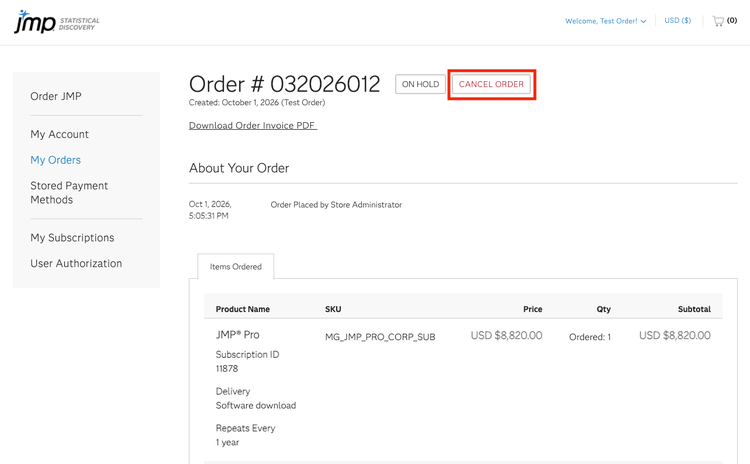This screenshot has height=464, width=750.
Task: Click the JMP Statistical Discovery logo
Action: (57, 22)
